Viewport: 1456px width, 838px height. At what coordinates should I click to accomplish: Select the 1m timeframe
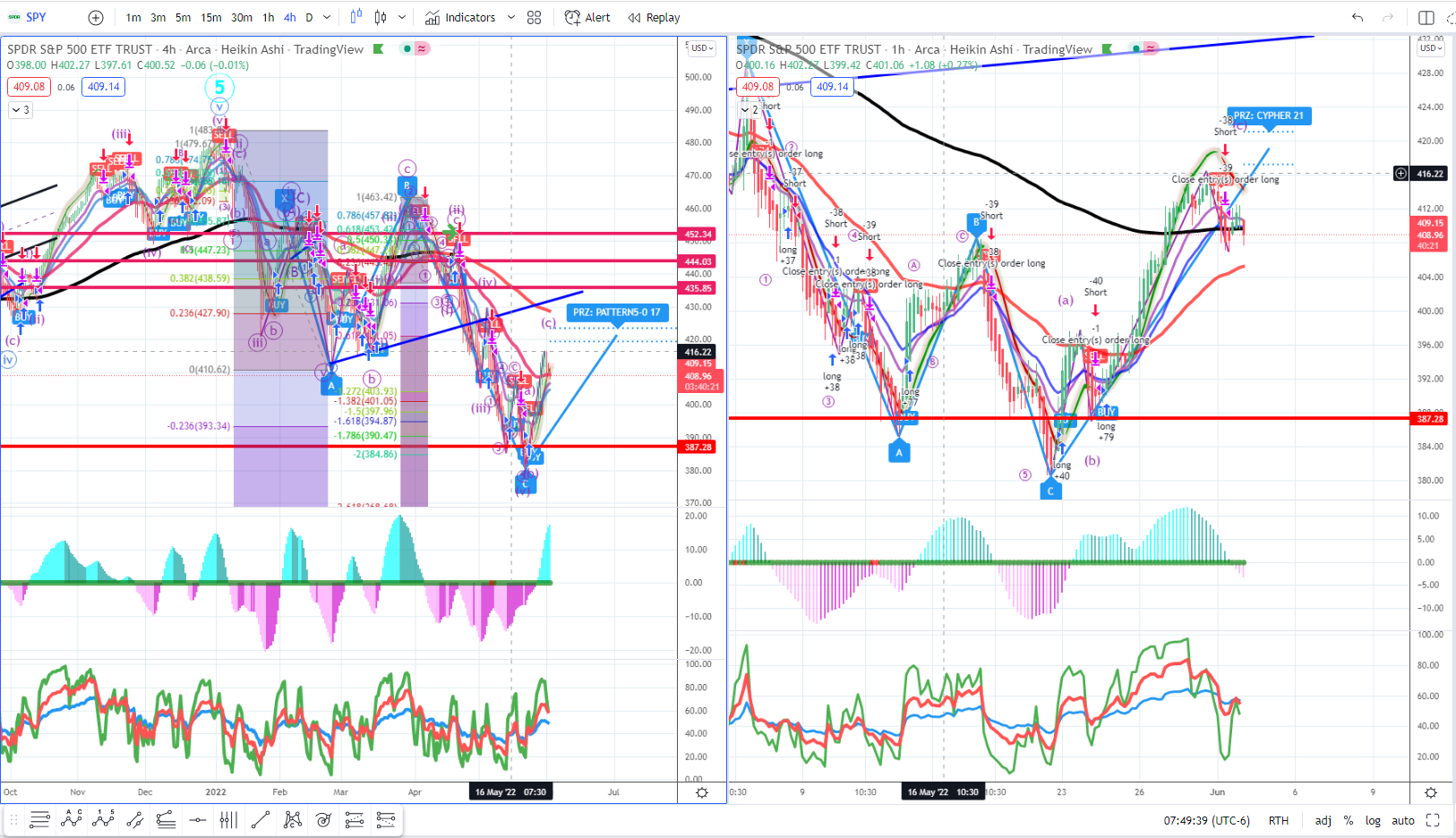pos(133,17)
